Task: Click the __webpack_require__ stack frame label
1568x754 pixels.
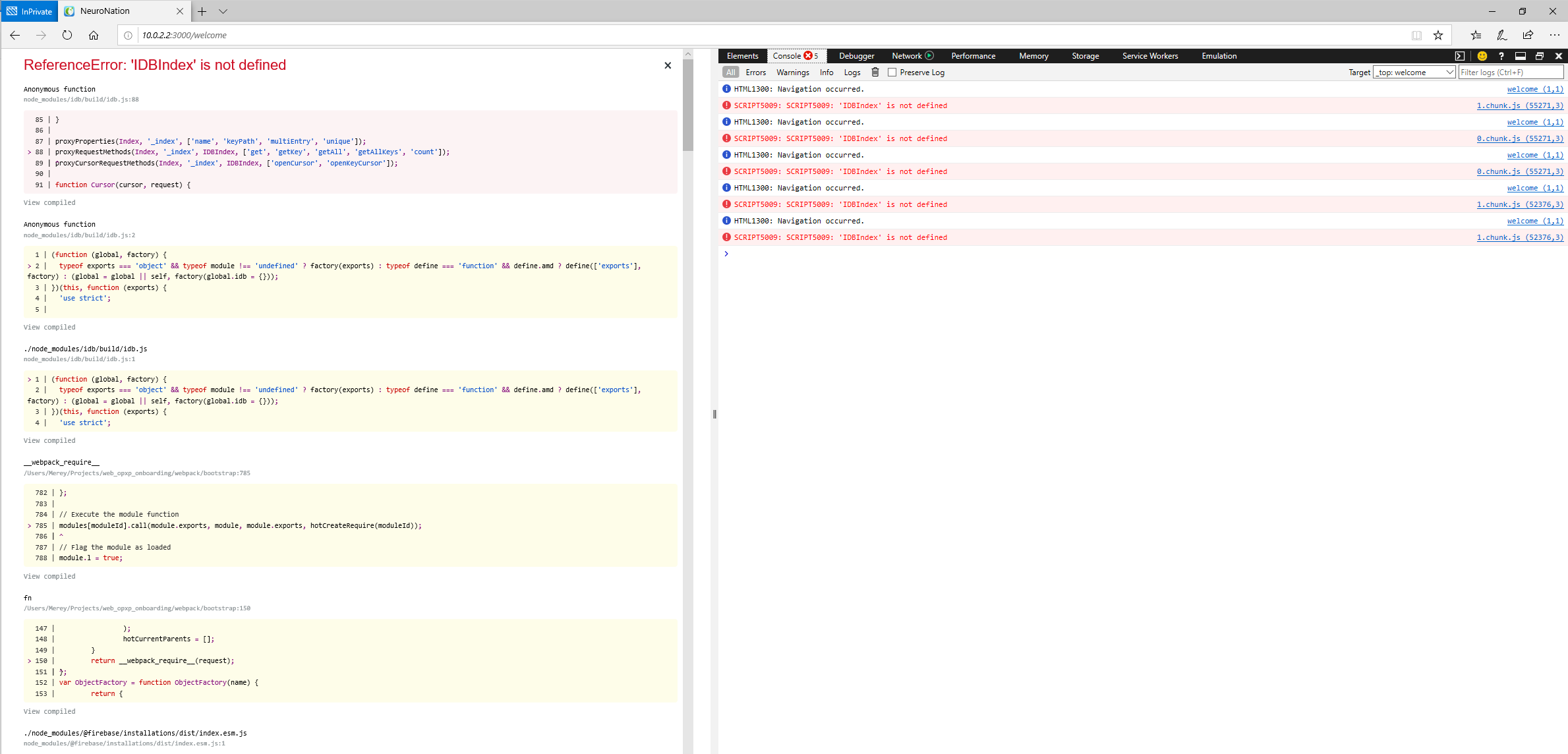Action: click(x=61, y=463)
